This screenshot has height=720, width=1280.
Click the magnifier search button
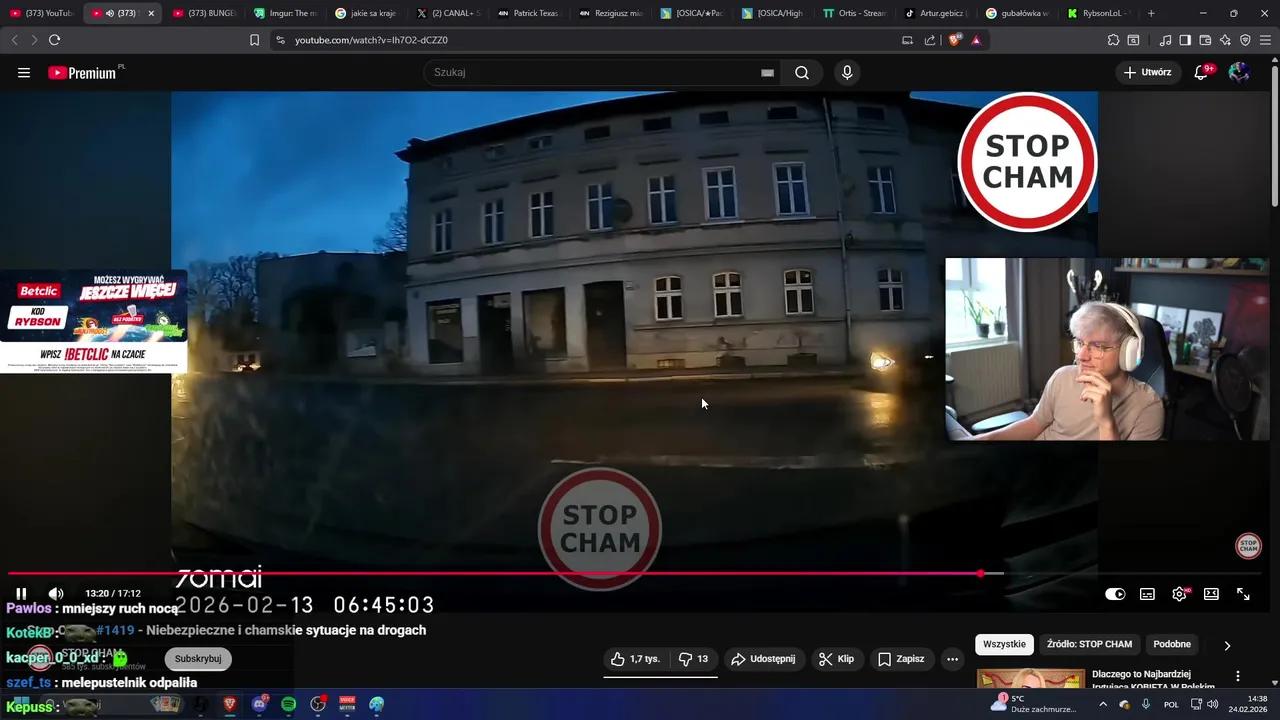pos(802,72)
